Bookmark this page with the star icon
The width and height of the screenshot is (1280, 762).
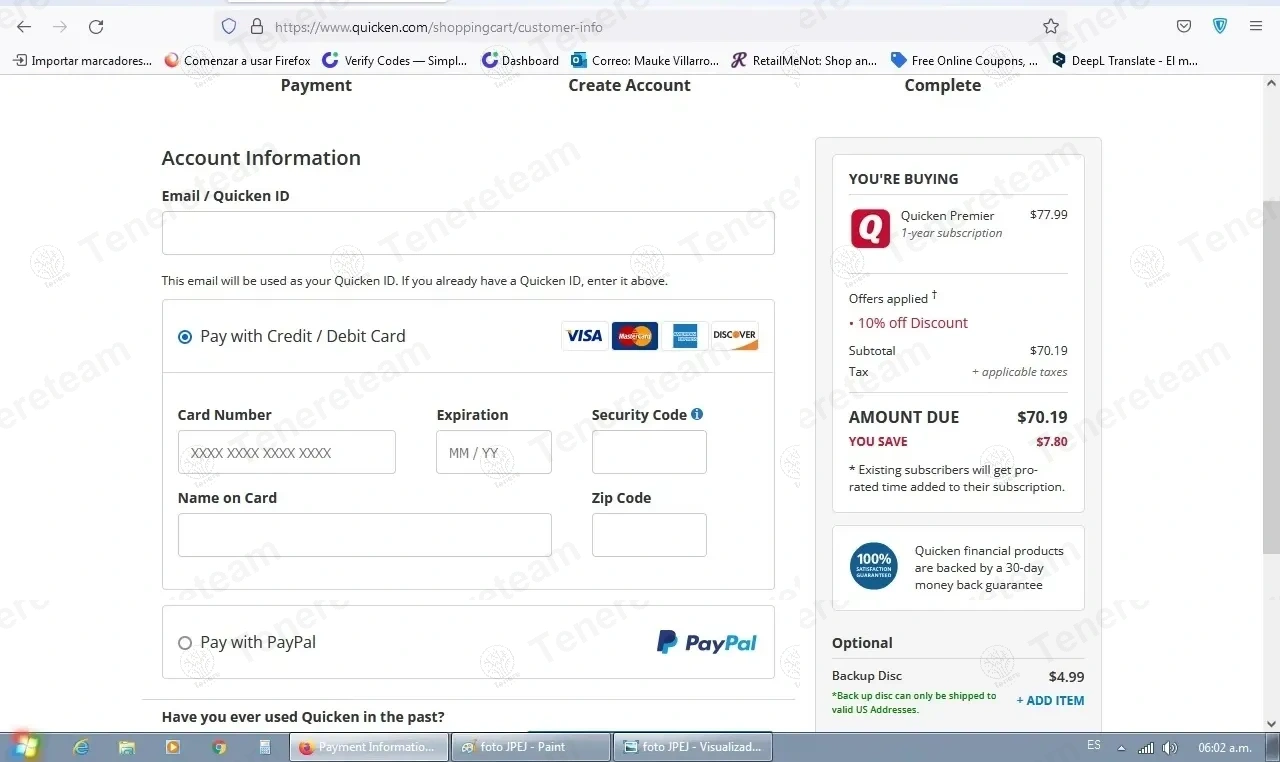click(1051, 27)
